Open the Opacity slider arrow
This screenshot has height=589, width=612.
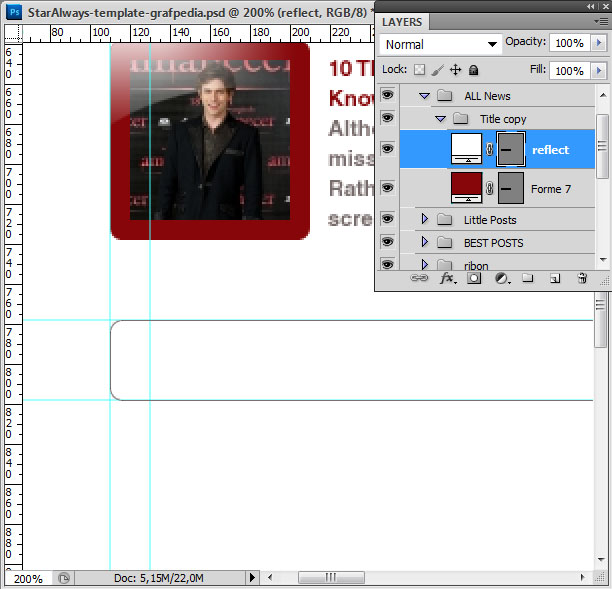[x=599, y=43]
